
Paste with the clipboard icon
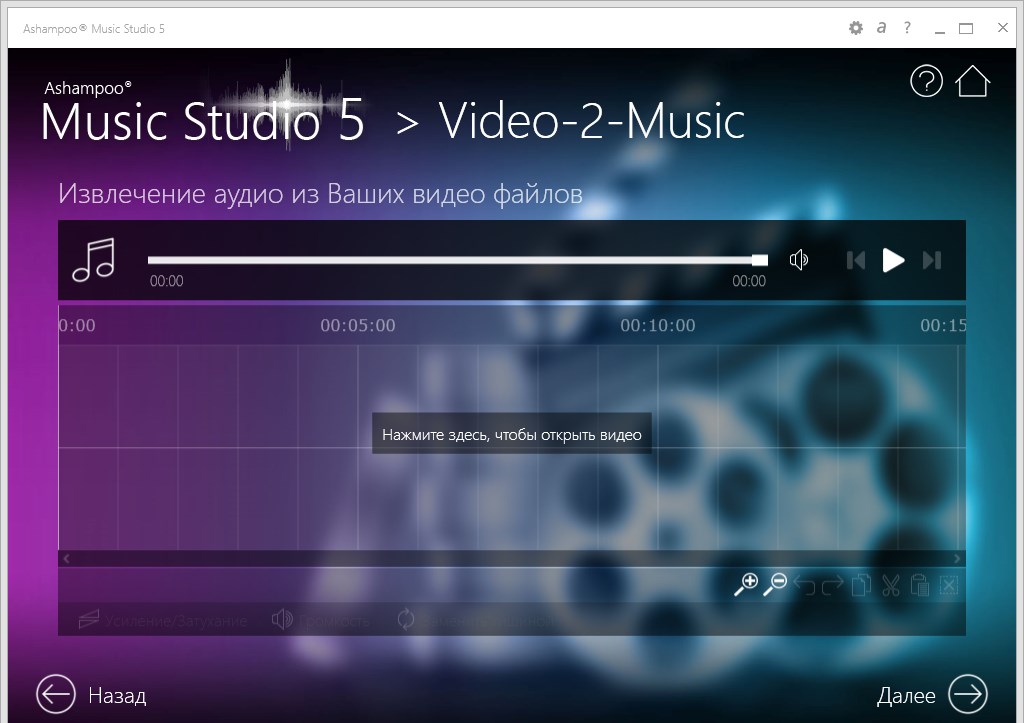point(920,585)
